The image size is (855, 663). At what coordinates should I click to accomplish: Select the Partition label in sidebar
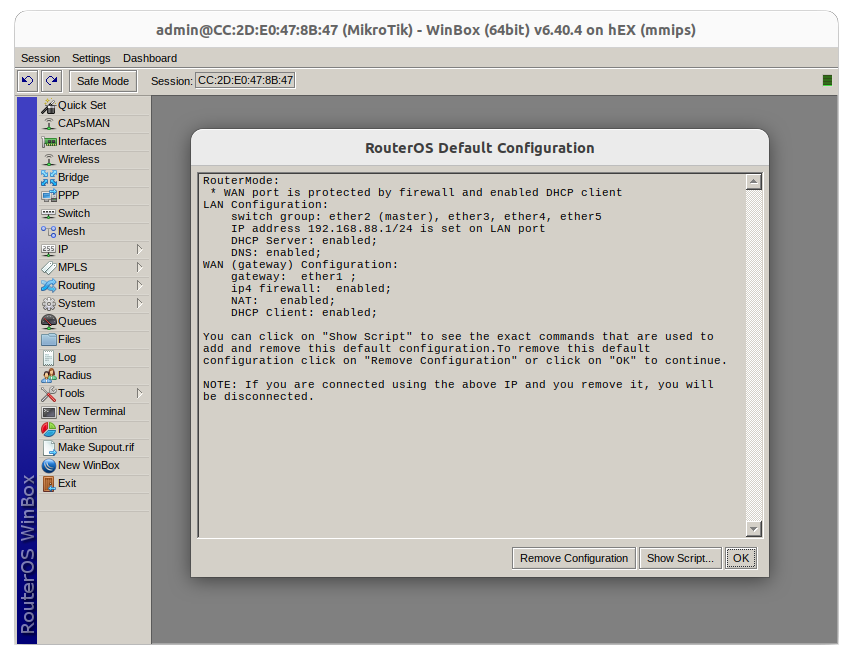[x=77, y=430]
